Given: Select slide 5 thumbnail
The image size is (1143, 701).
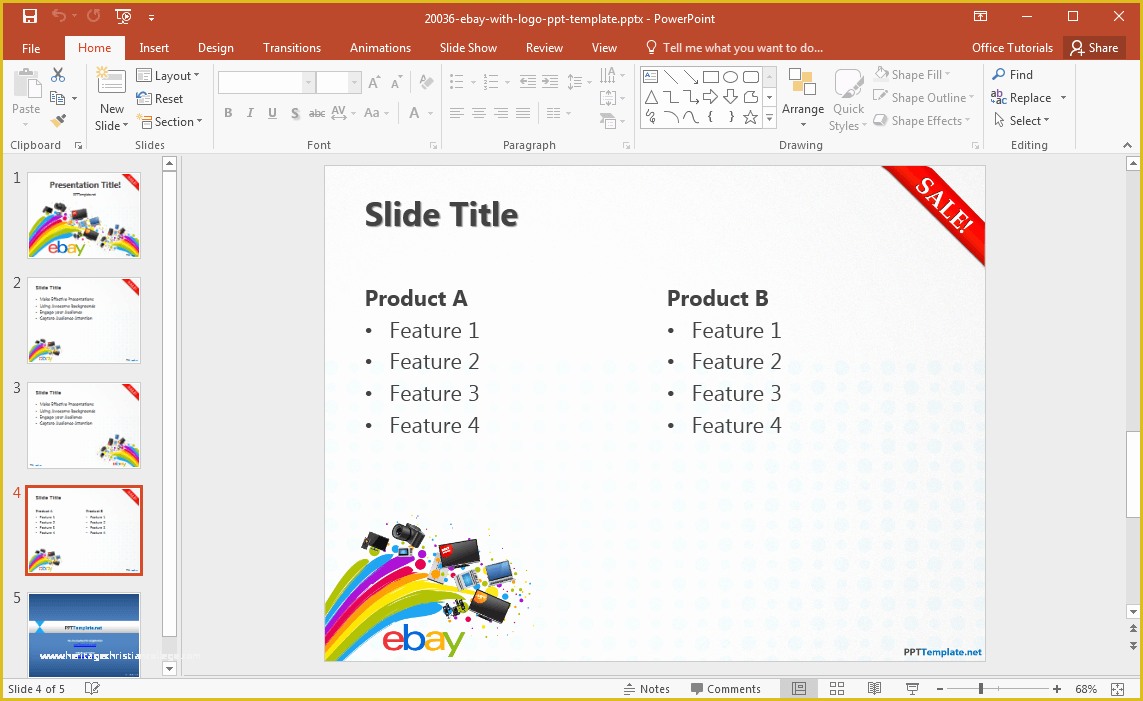Looking at the screenshot, I should [84, 635].
